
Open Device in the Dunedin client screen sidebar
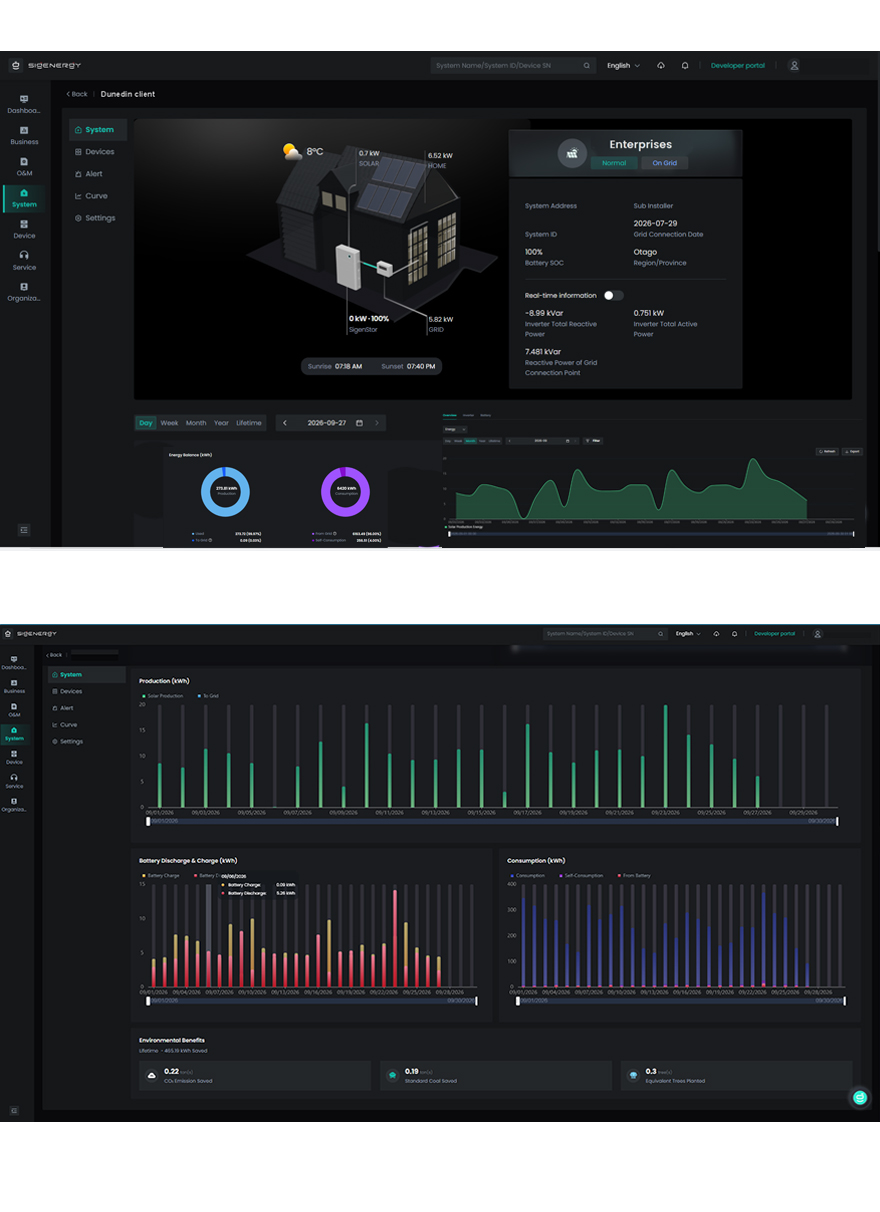point(24,229)
